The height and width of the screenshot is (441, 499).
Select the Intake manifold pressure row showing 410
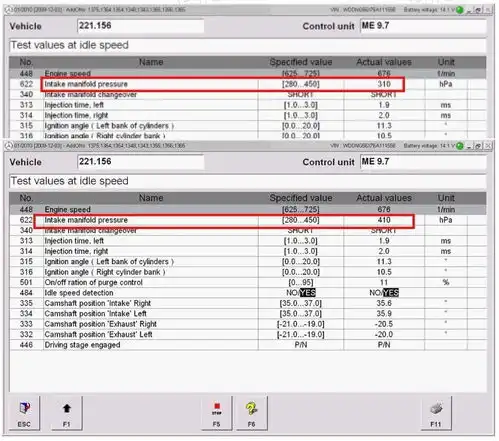tap(248, 220)
